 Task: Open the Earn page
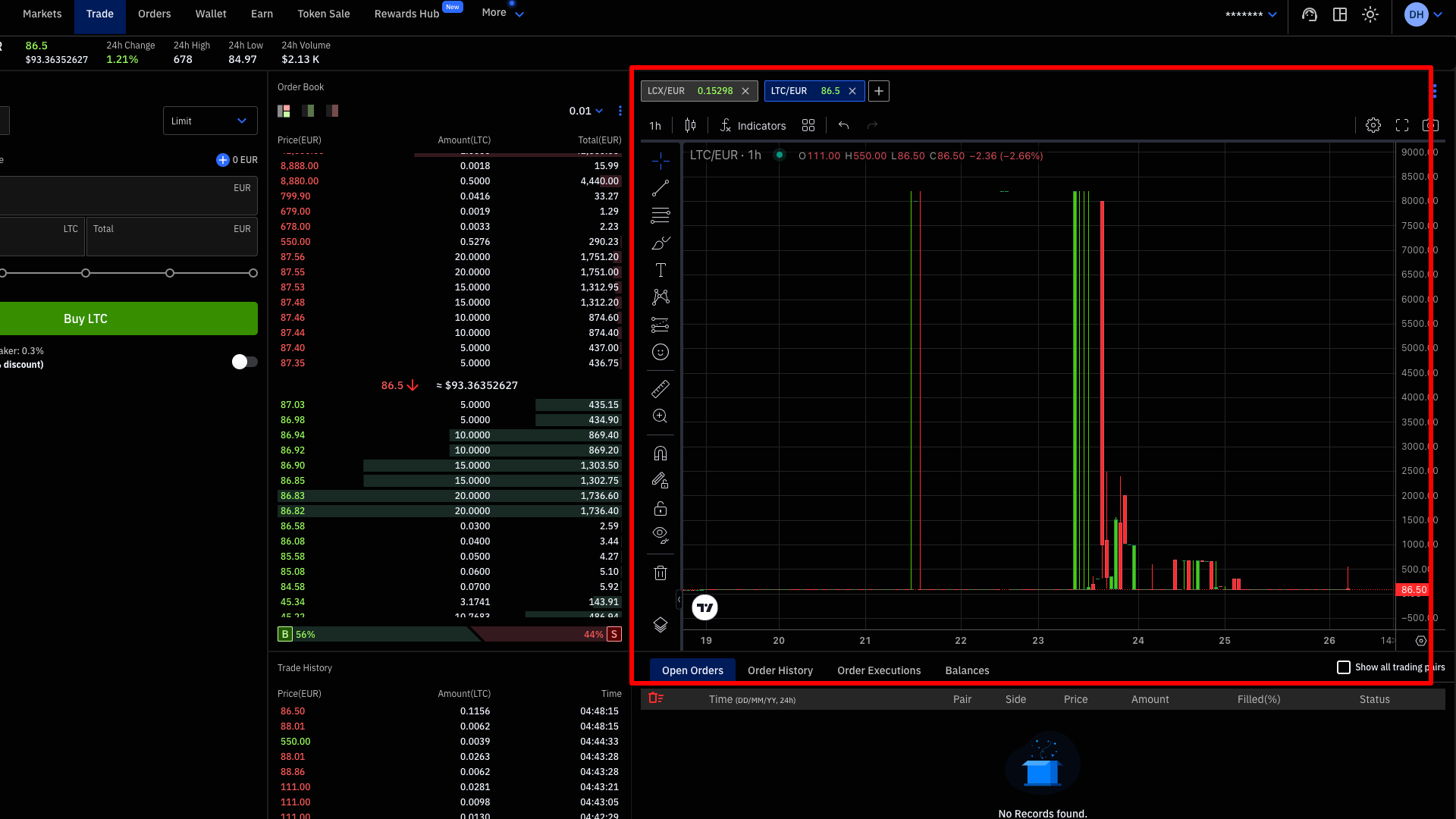coord(262,14)
